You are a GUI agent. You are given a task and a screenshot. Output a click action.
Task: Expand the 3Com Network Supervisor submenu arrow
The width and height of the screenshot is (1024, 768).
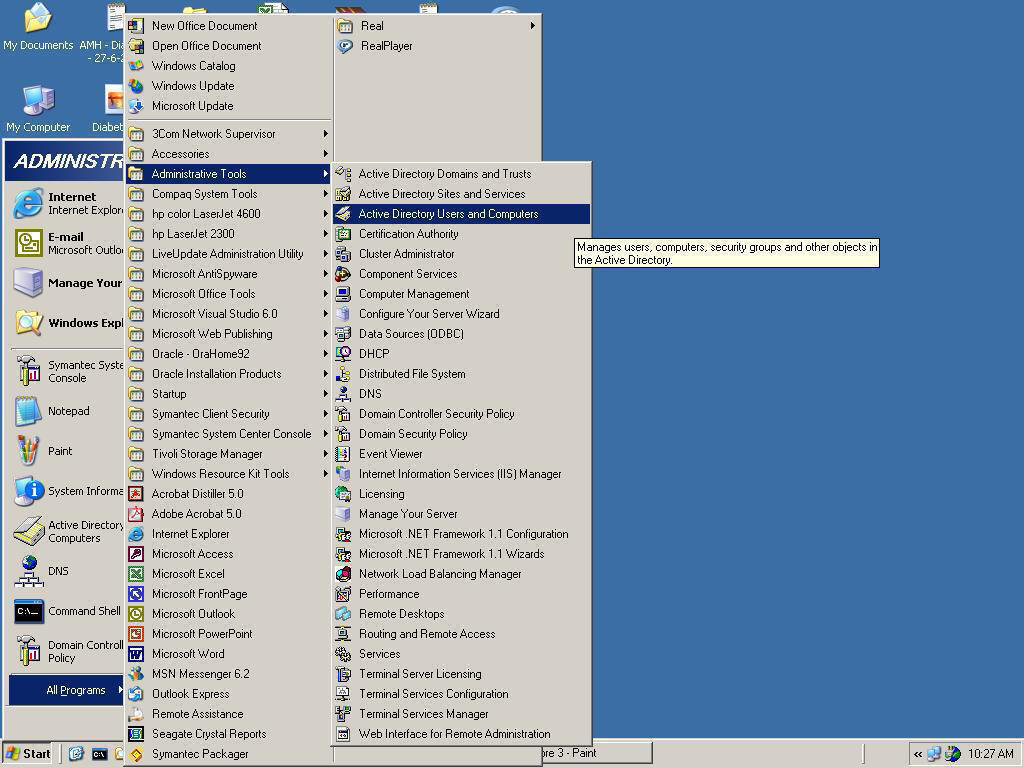[x=325, y=134]
